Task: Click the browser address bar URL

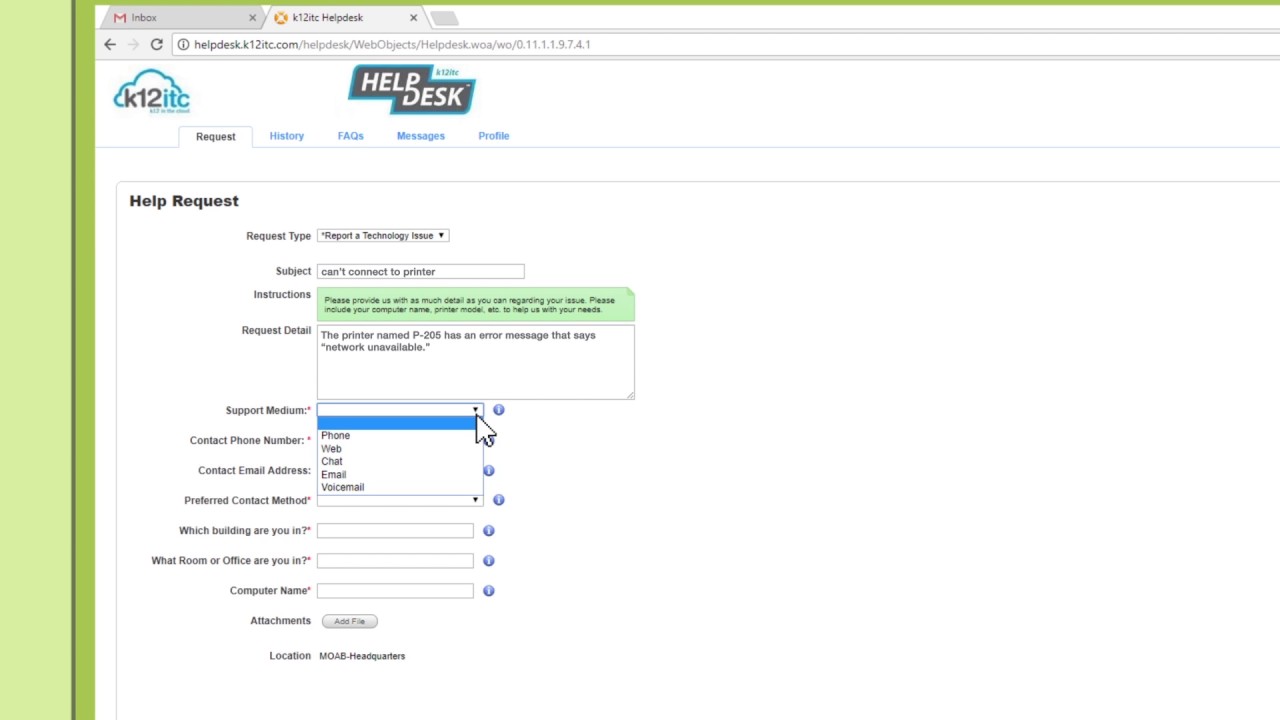Action: pos(392,44)
